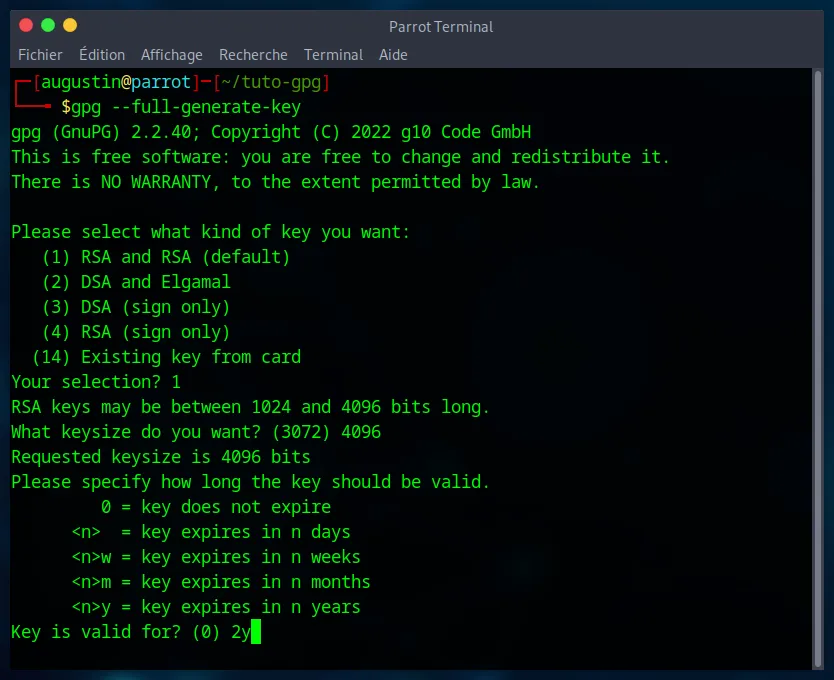Click the option (1) RSA and RSA line
Image resolution: width=834 pixels, height=680 pixels.
(165, 257)
